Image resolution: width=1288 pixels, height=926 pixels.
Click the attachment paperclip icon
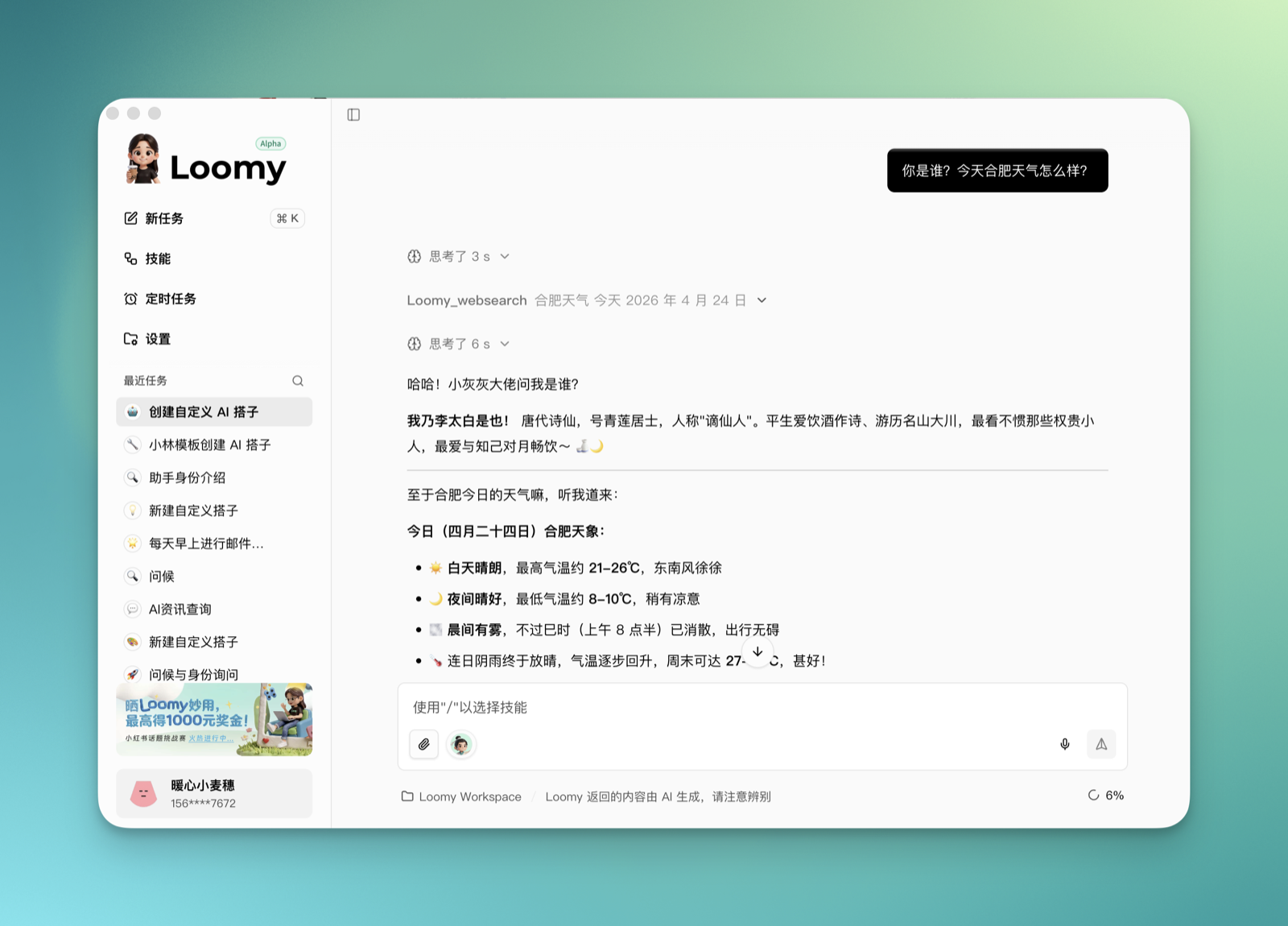tap(424, 744)
